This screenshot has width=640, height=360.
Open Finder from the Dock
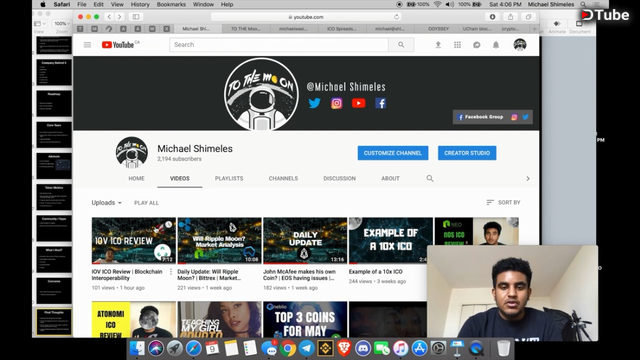click(x=137, y=349)
